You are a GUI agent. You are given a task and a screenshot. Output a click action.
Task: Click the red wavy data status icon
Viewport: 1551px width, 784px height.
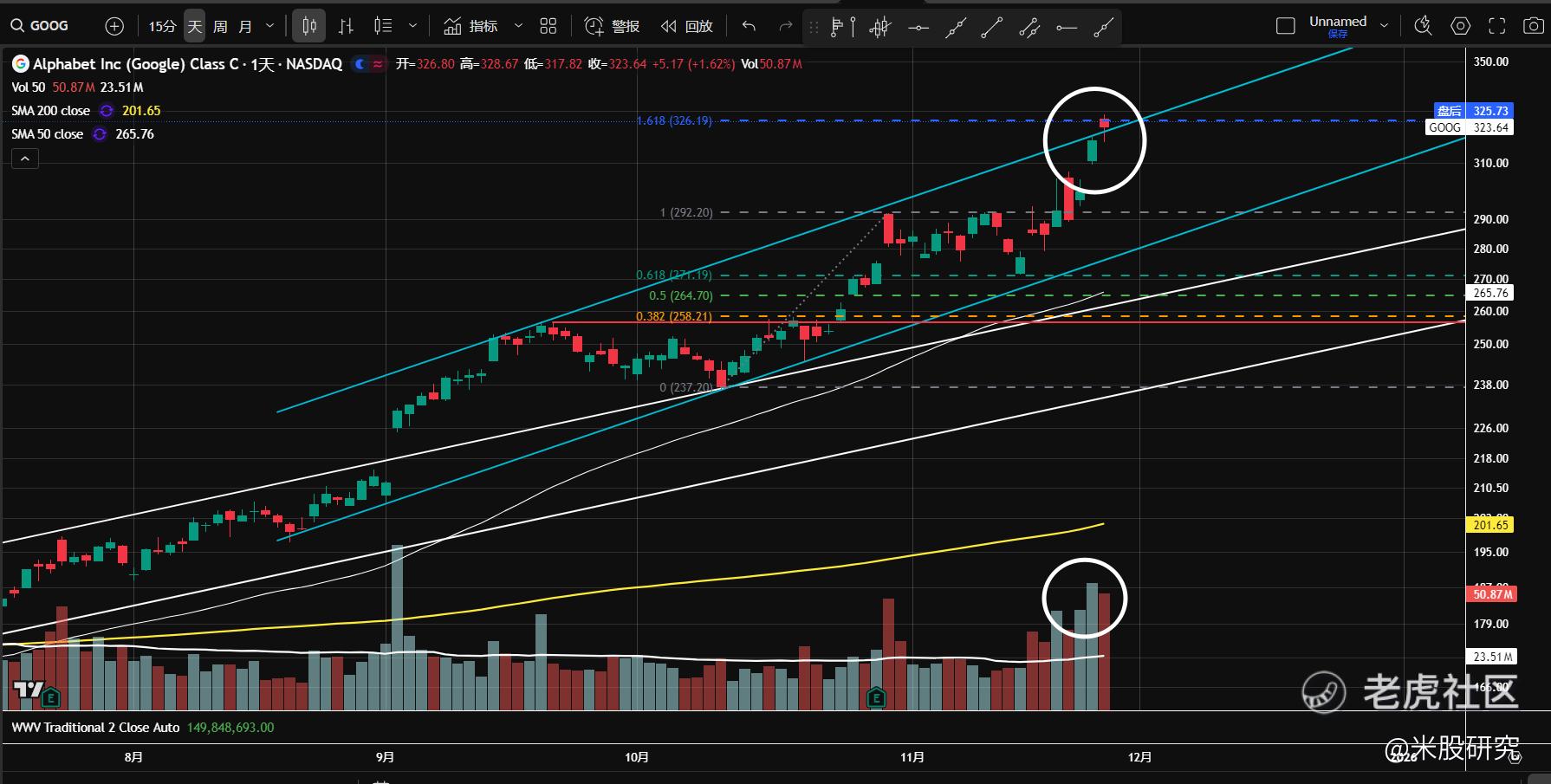tap(378, 64)
